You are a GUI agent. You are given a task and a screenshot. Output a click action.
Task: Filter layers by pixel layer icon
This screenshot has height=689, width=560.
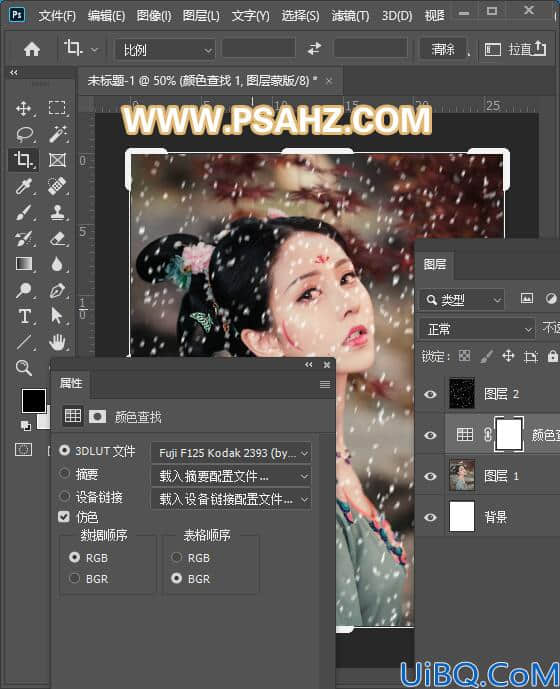tap(527, 299)
